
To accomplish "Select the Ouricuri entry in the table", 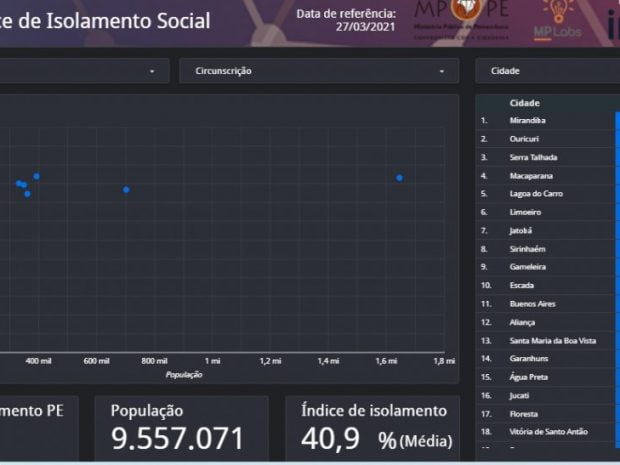I will click(x=525, y=139).
